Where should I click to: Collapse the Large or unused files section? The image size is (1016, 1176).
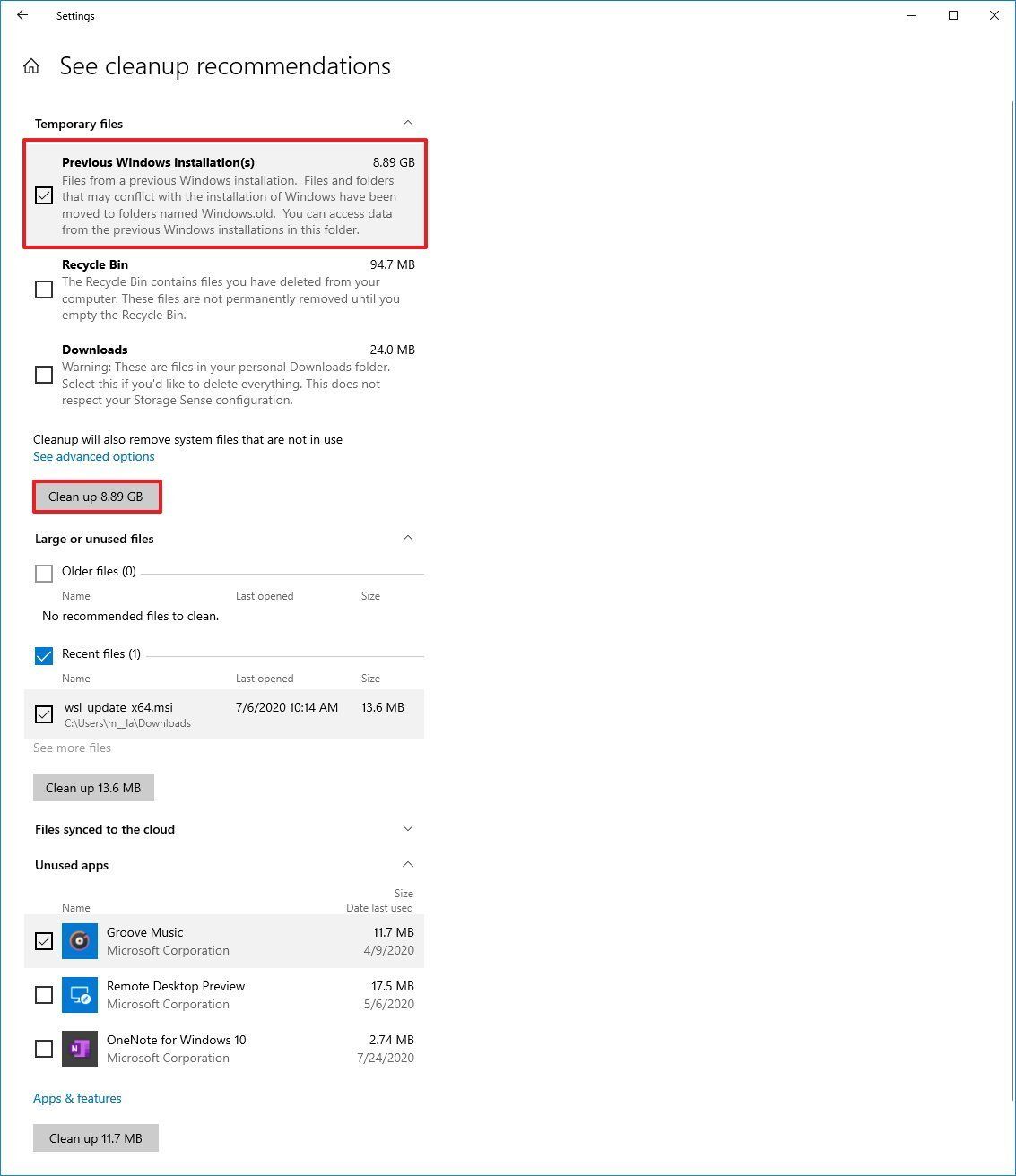(x=408, y=538)
